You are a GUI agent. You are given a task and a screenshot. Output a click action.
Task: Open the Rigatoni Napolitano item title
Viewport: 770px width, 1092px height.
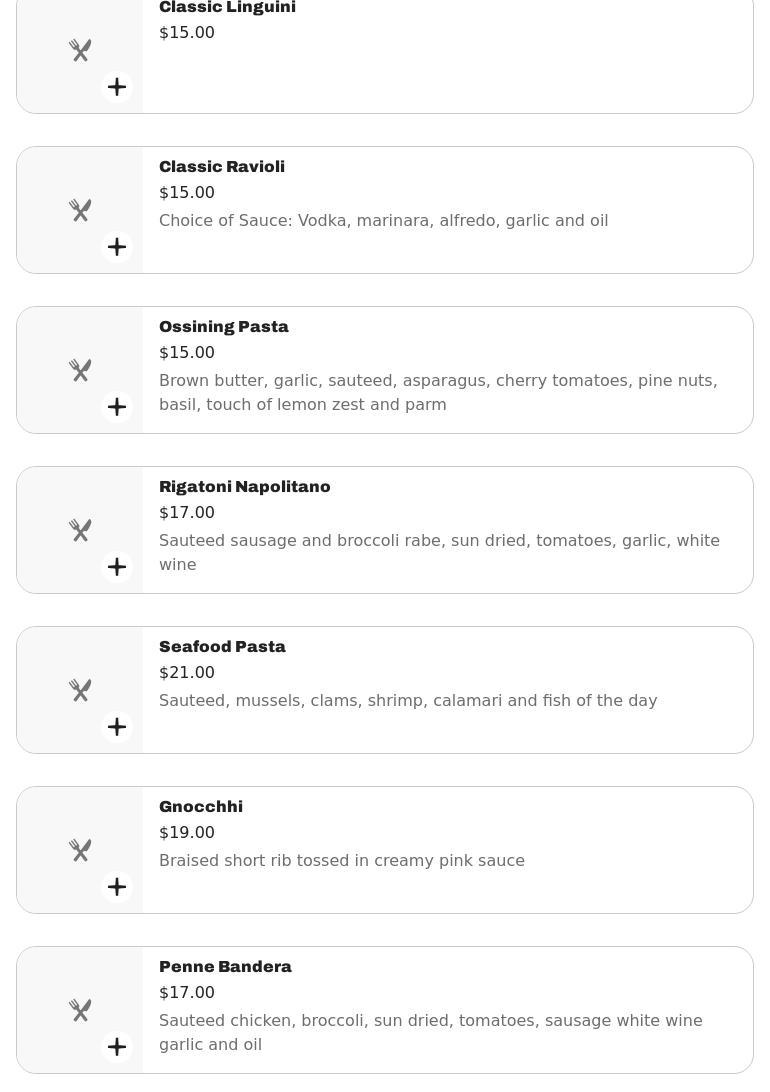click(245, 487)
